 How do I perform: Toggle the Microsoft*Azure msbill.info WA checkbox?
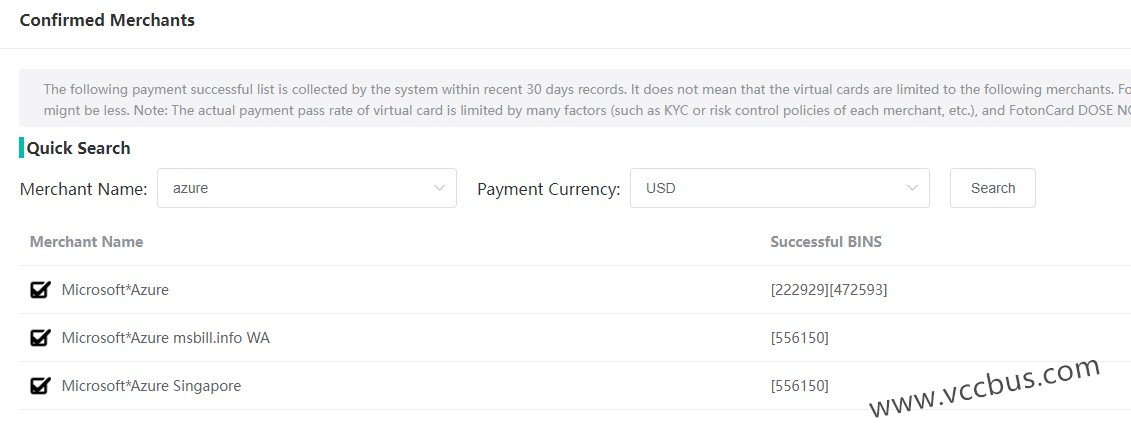(40, 338)
